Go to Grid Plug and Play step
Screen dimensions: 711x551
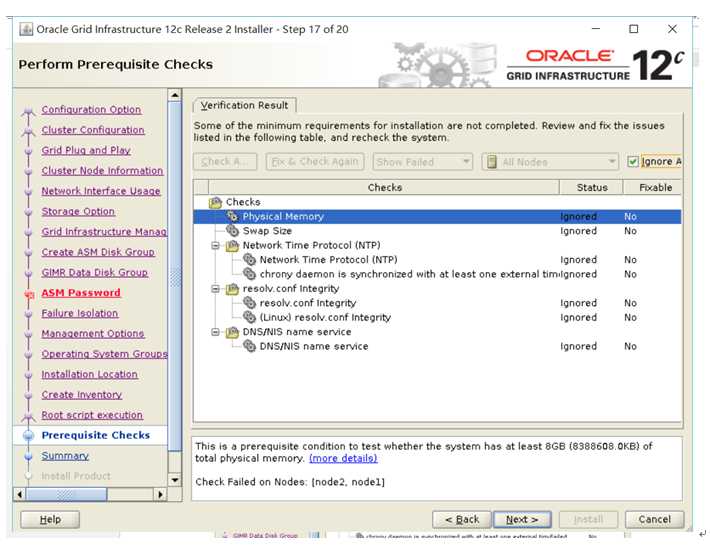pyautogui.click(x=86, y=151)
